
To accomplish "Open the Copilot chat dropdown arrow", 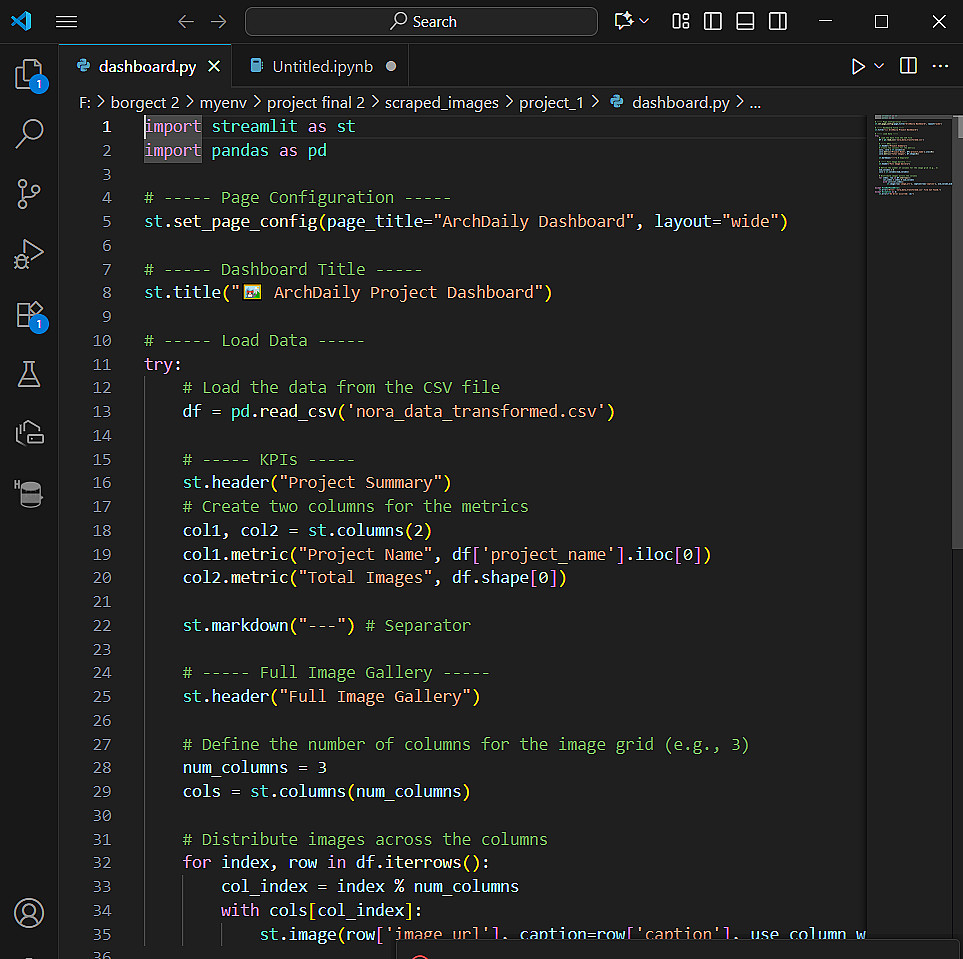I will (x=644, y=21).
